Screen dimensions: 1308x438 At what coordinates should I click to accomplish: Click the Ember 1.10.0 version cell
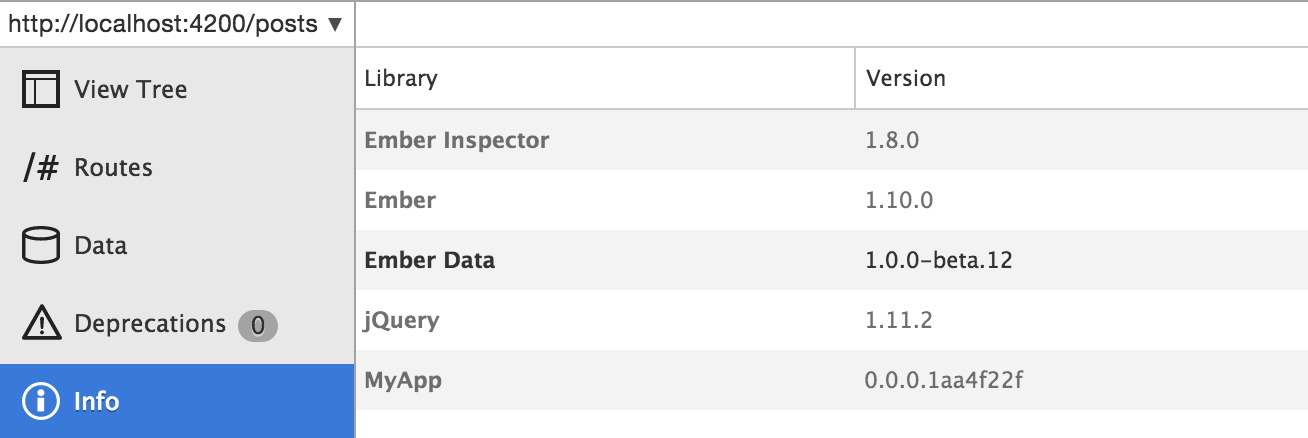(899, 200)
